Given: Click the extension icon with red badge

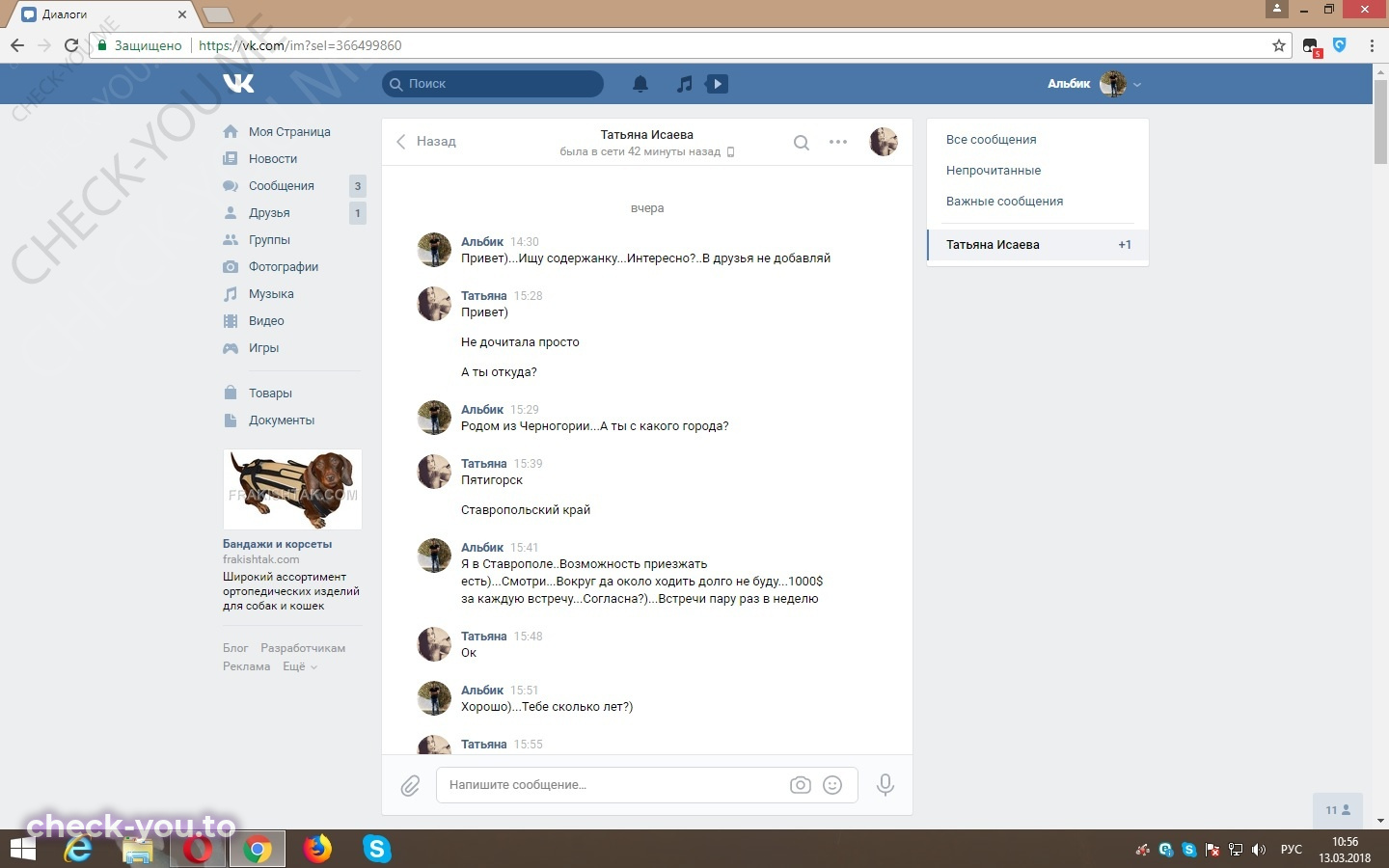Looking at the screenshot, I should (x=1312, y=46).
